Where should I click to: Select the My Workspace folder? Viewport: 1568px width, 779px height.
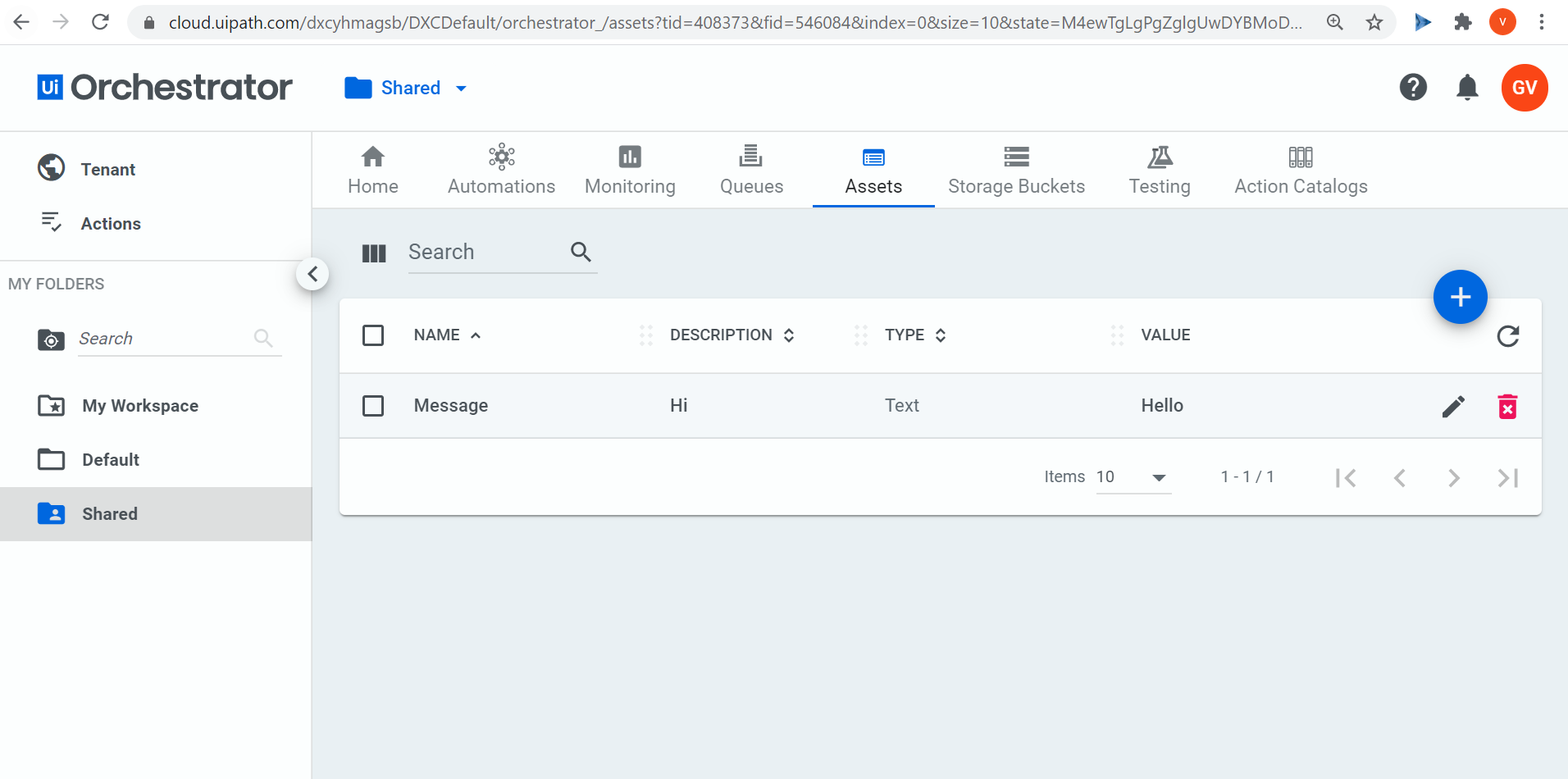[156, 406]
